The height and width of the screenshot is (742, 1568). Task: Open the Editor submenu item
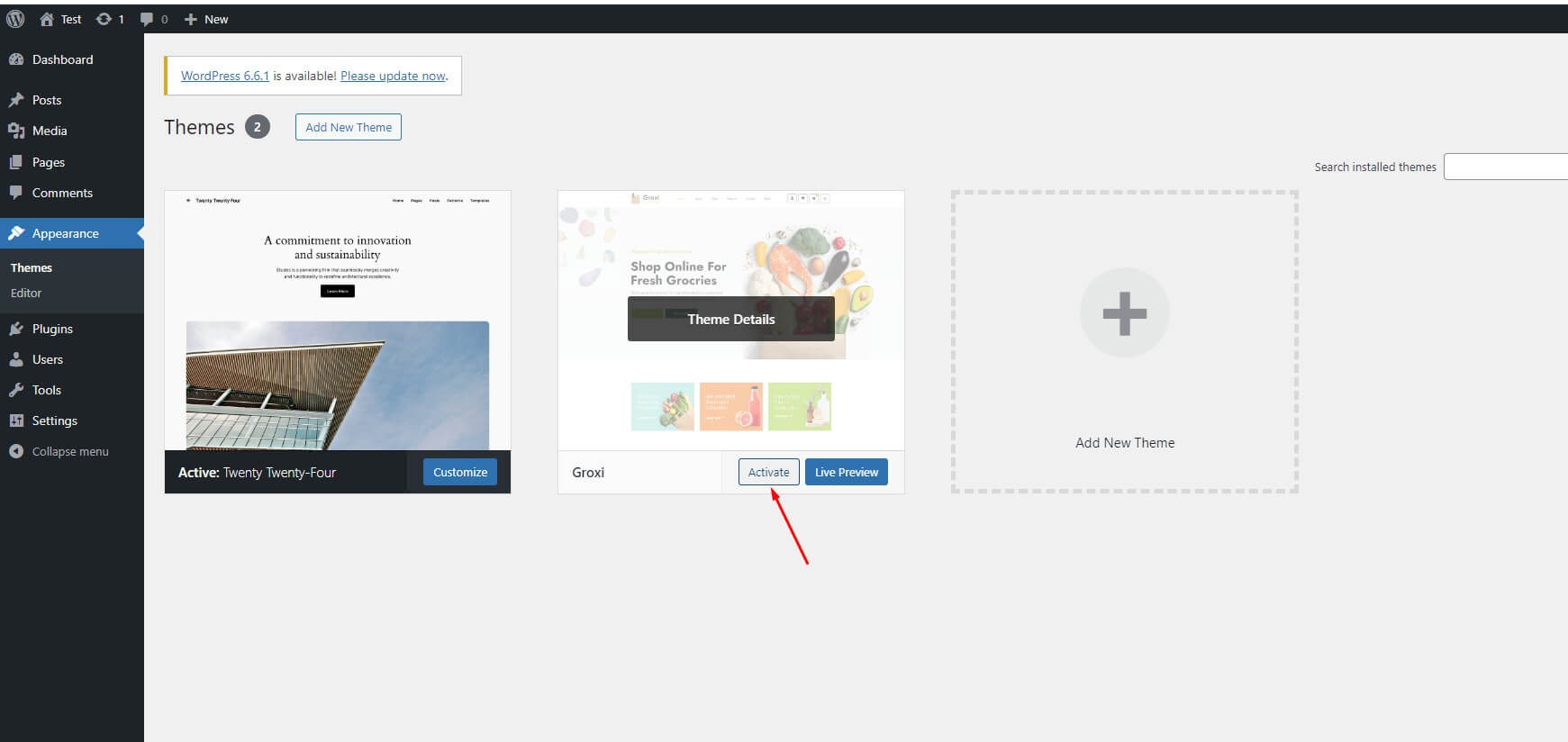coord(26,293)
